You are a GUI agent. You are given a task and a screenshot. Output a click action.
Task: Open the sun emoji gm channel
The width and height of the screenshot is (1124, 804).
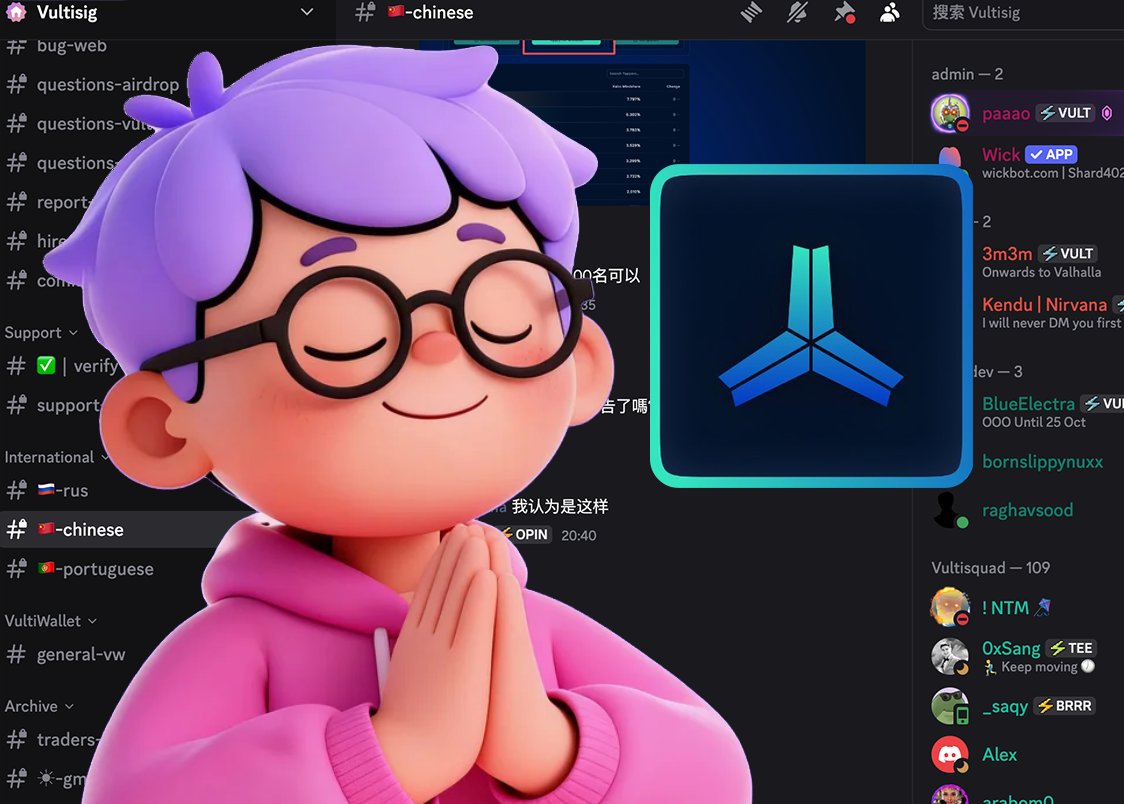pyautogui.click(x=61, y=779)
